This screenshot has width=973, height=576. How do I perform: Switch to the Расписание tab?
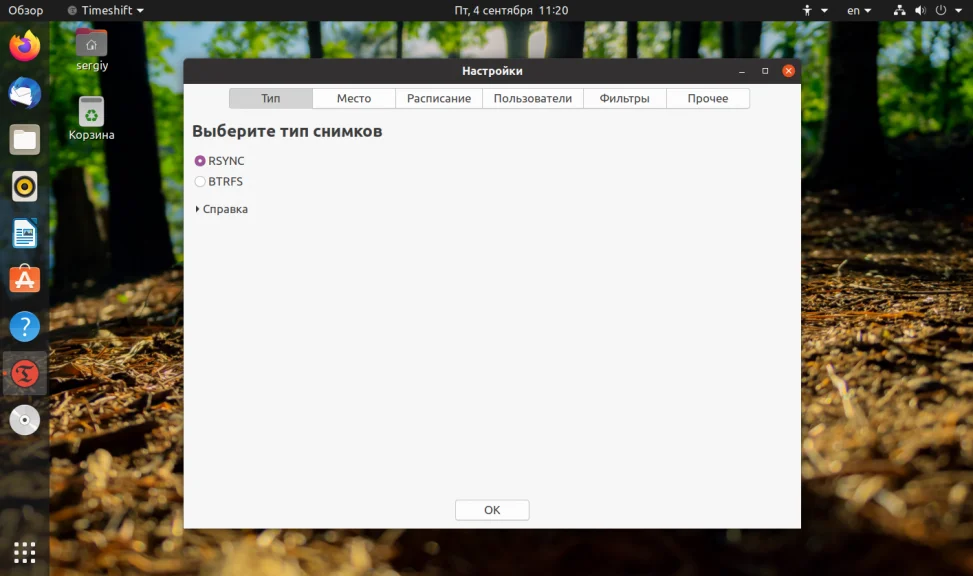439,99
